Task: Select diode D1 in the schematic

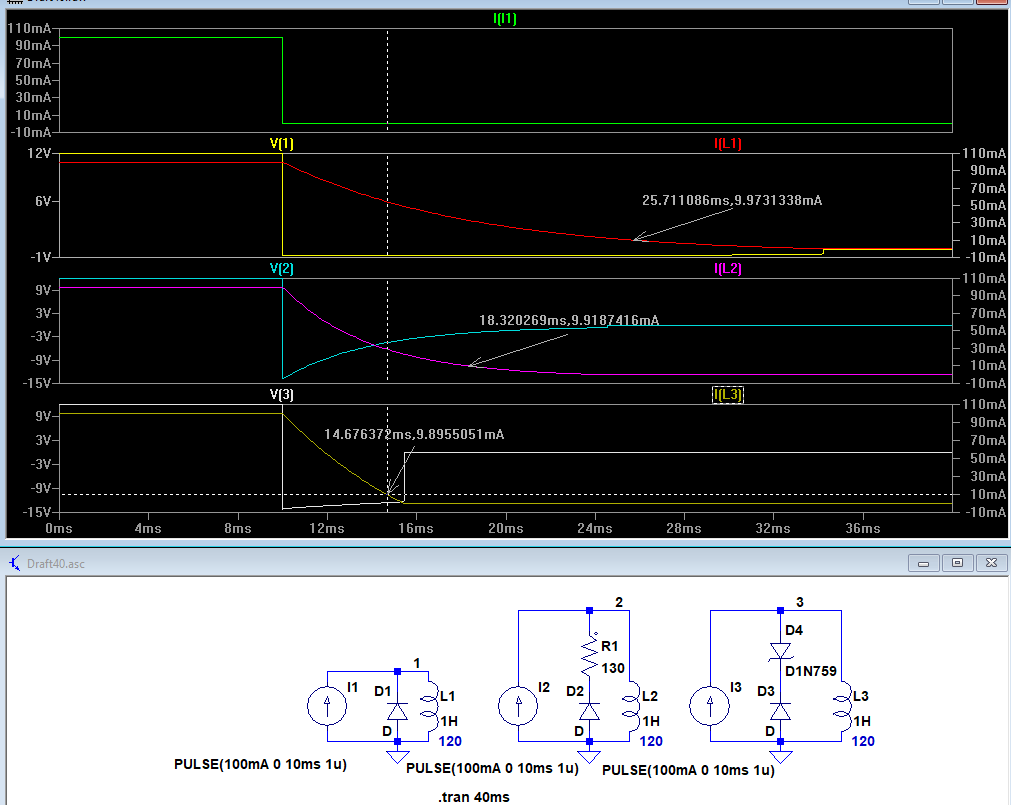Action: pyautogui.click(x=397, y=711)
